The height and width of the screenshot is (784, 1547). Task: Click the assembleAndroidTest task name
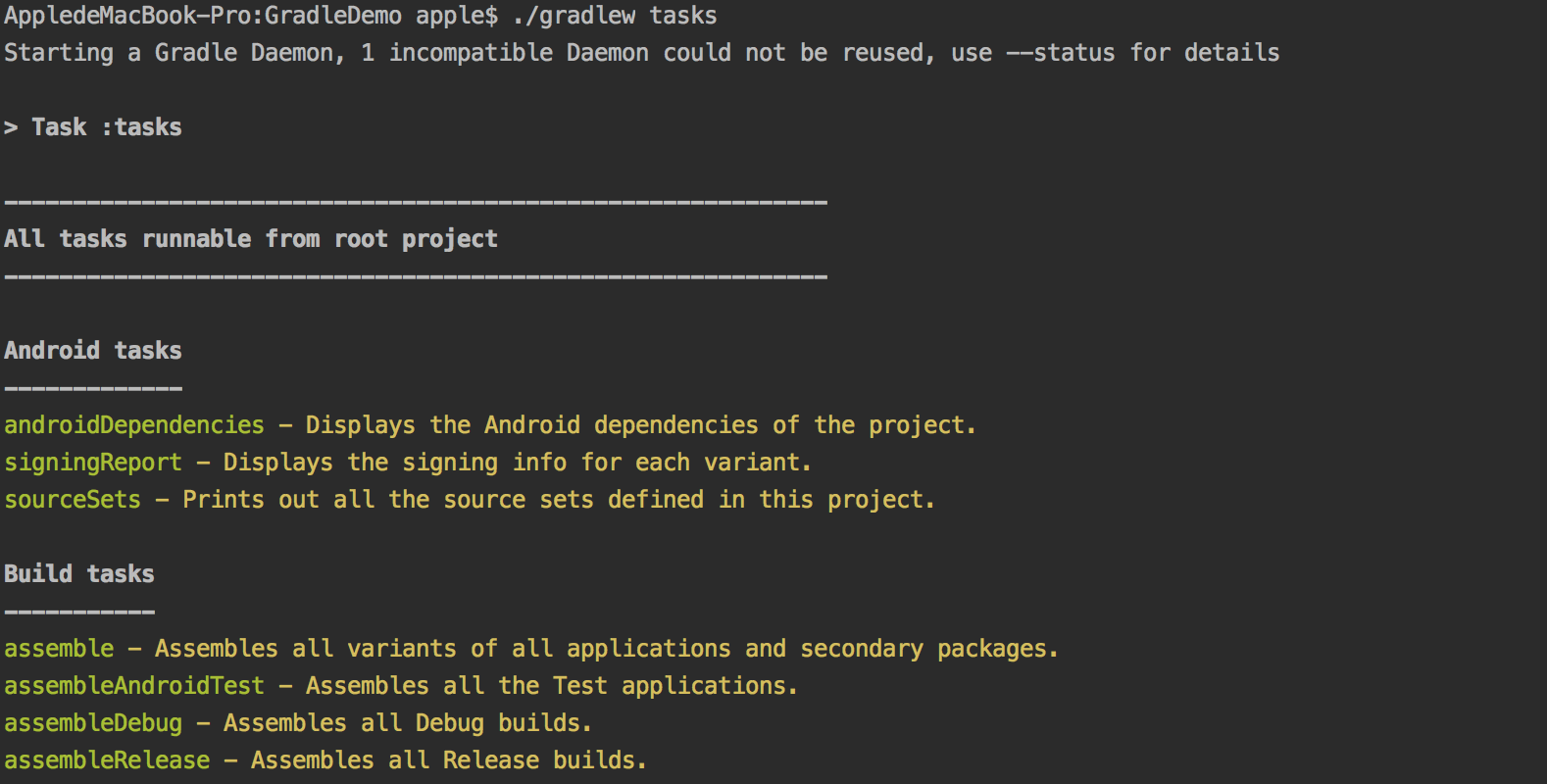134,686
